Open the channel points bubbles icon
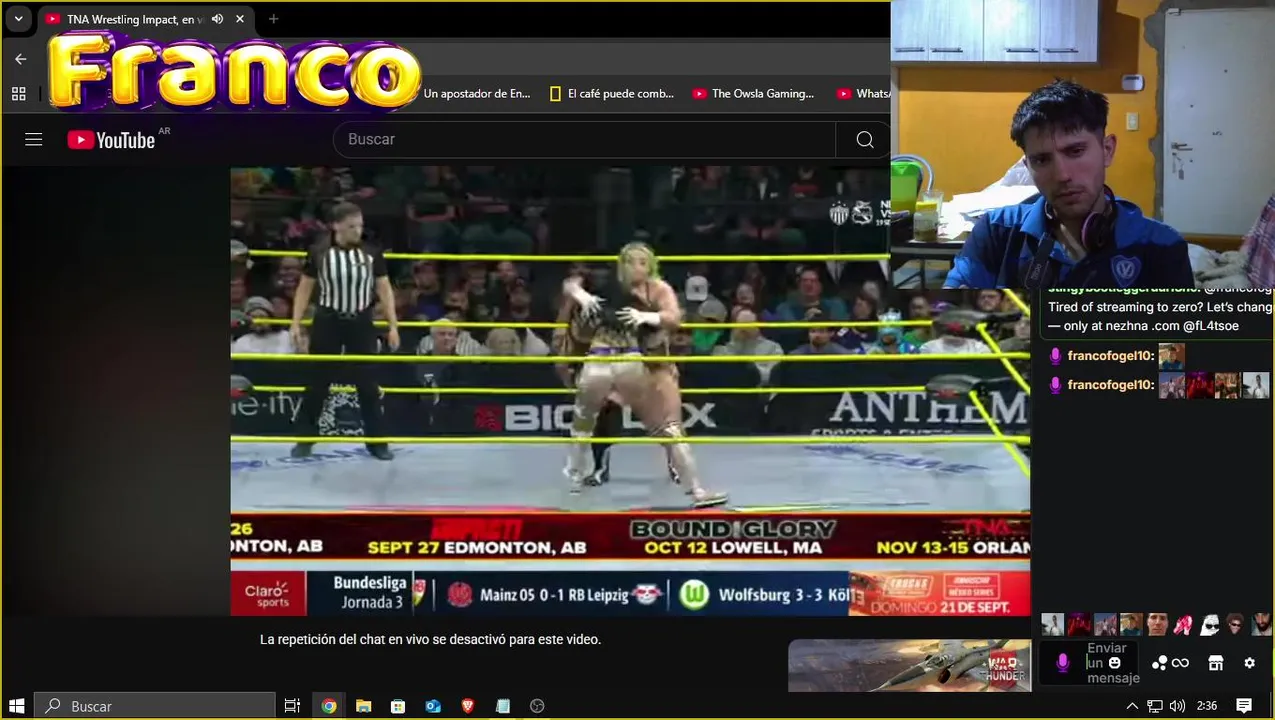 click(1159, 663)
